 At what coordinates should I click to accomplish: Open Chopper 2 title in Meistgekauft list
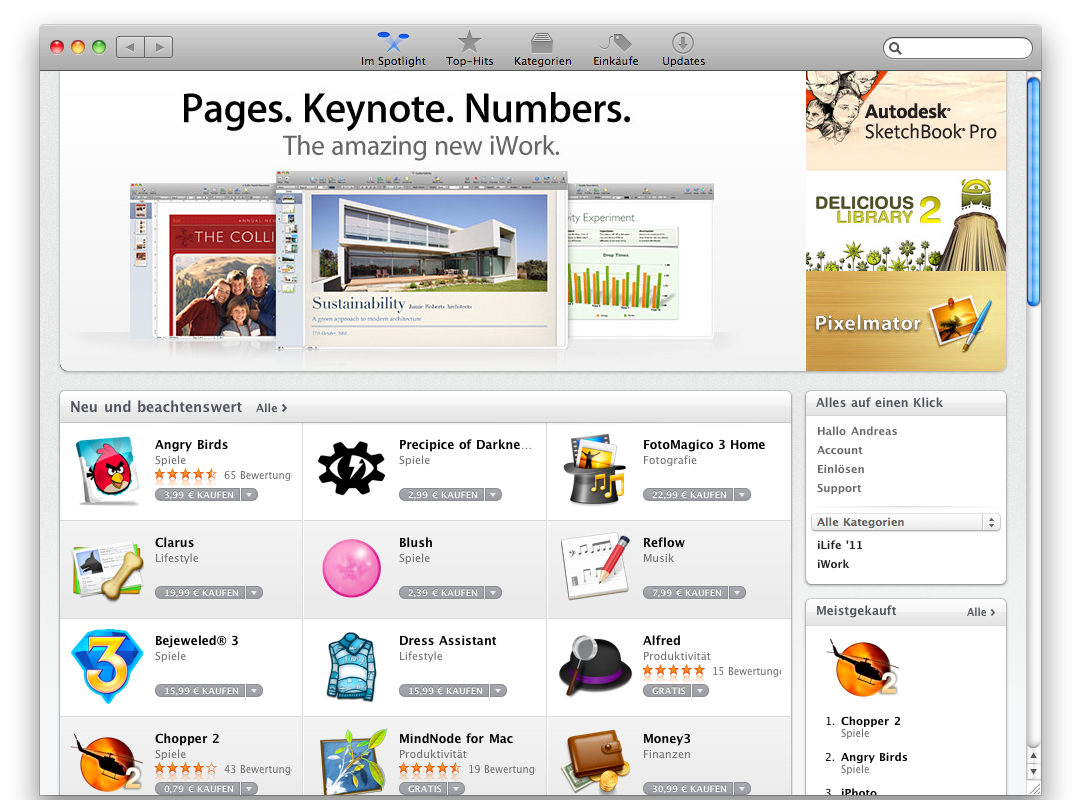[871, 721]
